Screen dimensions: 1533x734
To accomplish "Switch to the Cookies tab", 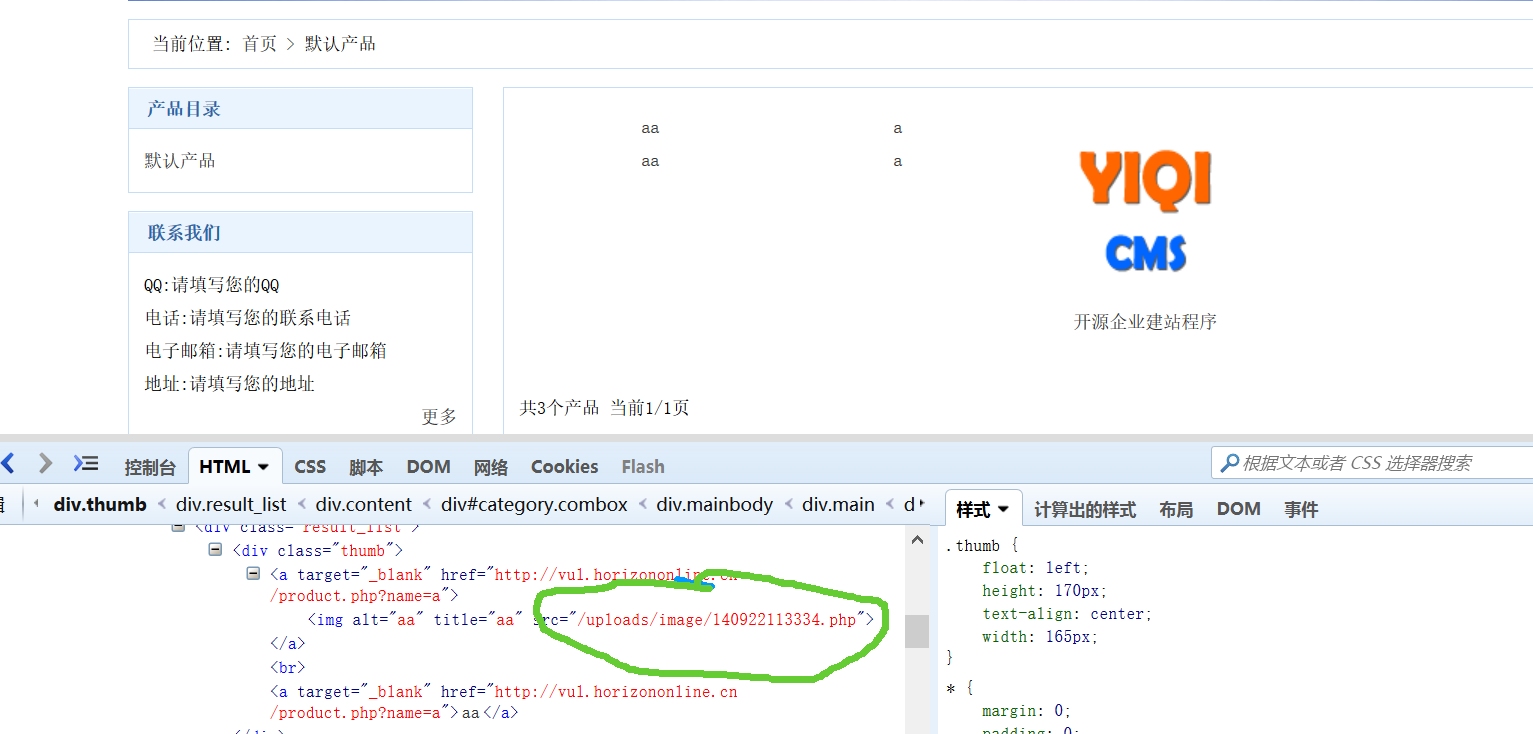I will coord(564,467).
